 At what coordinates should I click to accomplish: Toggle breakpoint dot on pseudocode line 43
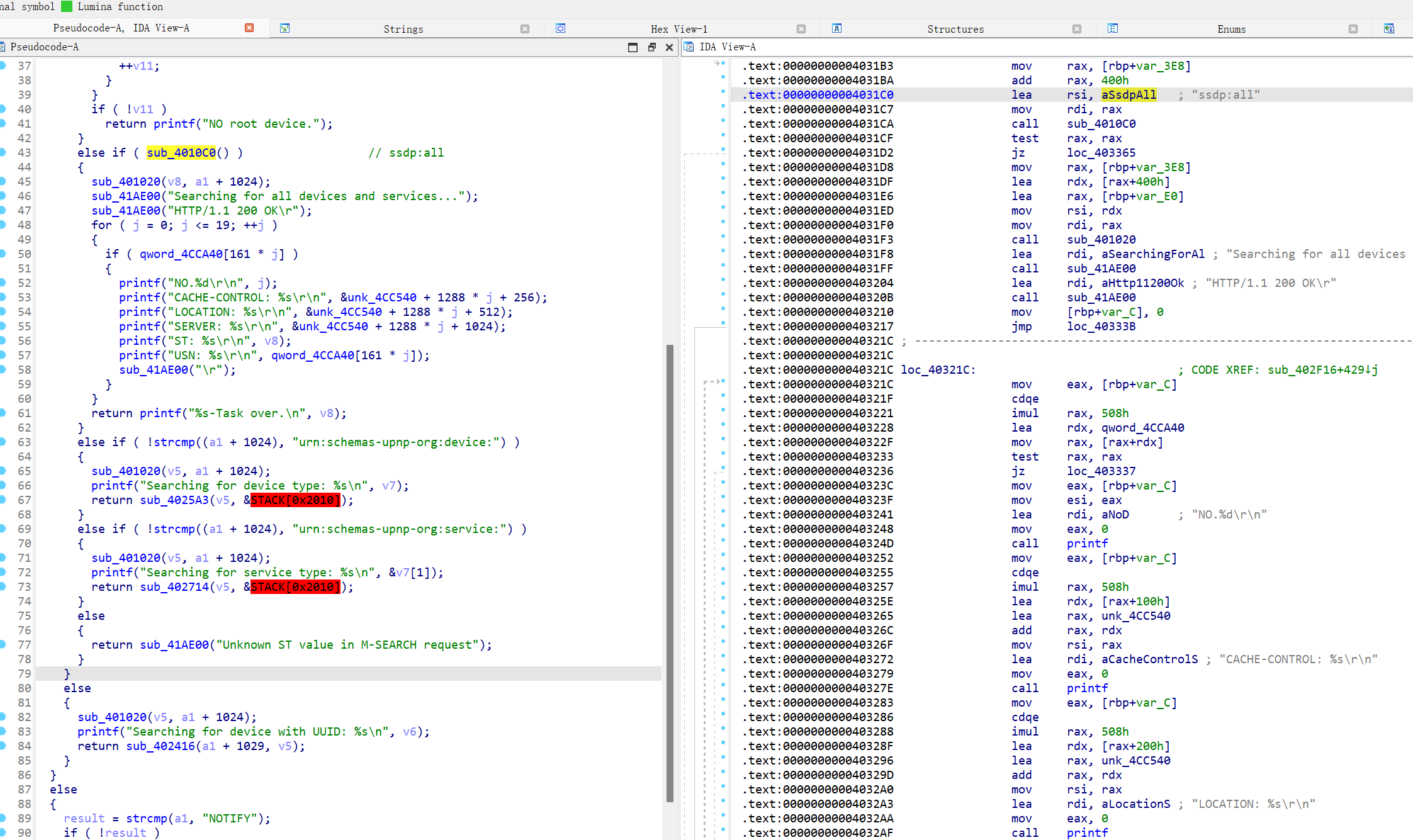click(x=3, y=152)
